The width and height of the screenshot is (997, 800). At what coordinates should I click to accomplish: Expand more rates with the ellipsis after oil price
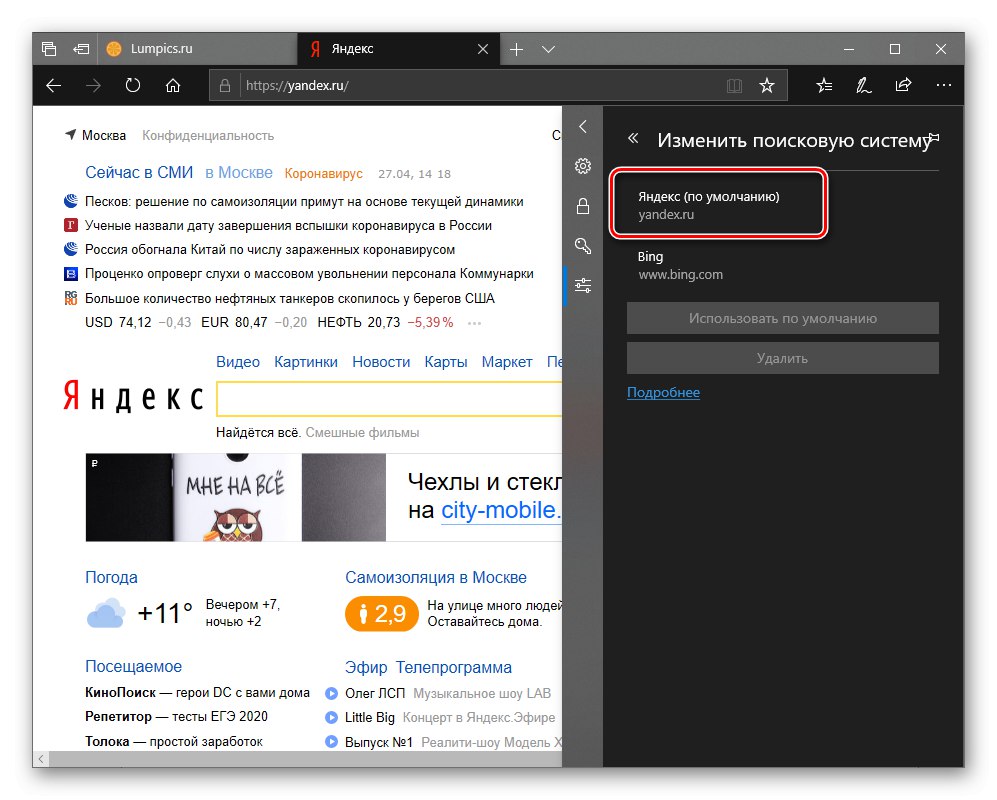pos(474,323)
